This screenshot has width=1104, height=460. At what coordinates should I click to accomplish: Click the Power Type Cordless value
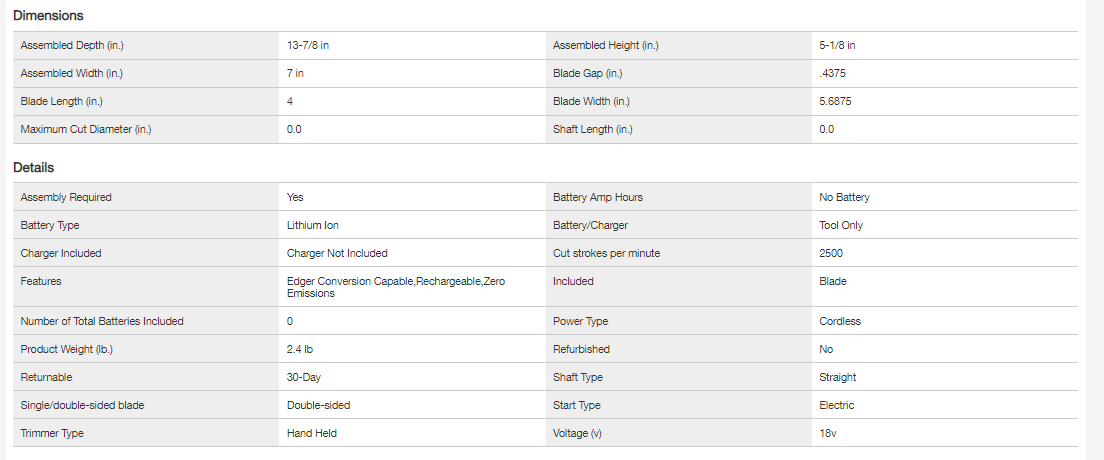coord(840,321)
